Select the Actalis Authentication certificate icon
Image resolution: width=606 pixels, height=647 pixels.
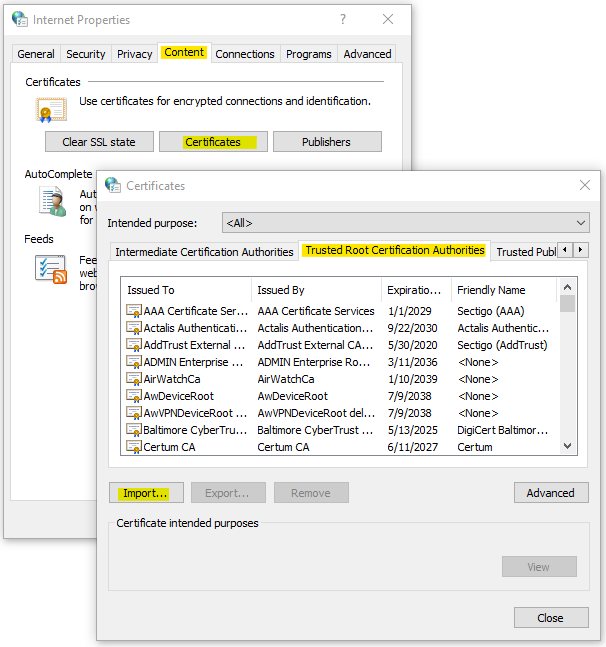(x=133, y=328)
